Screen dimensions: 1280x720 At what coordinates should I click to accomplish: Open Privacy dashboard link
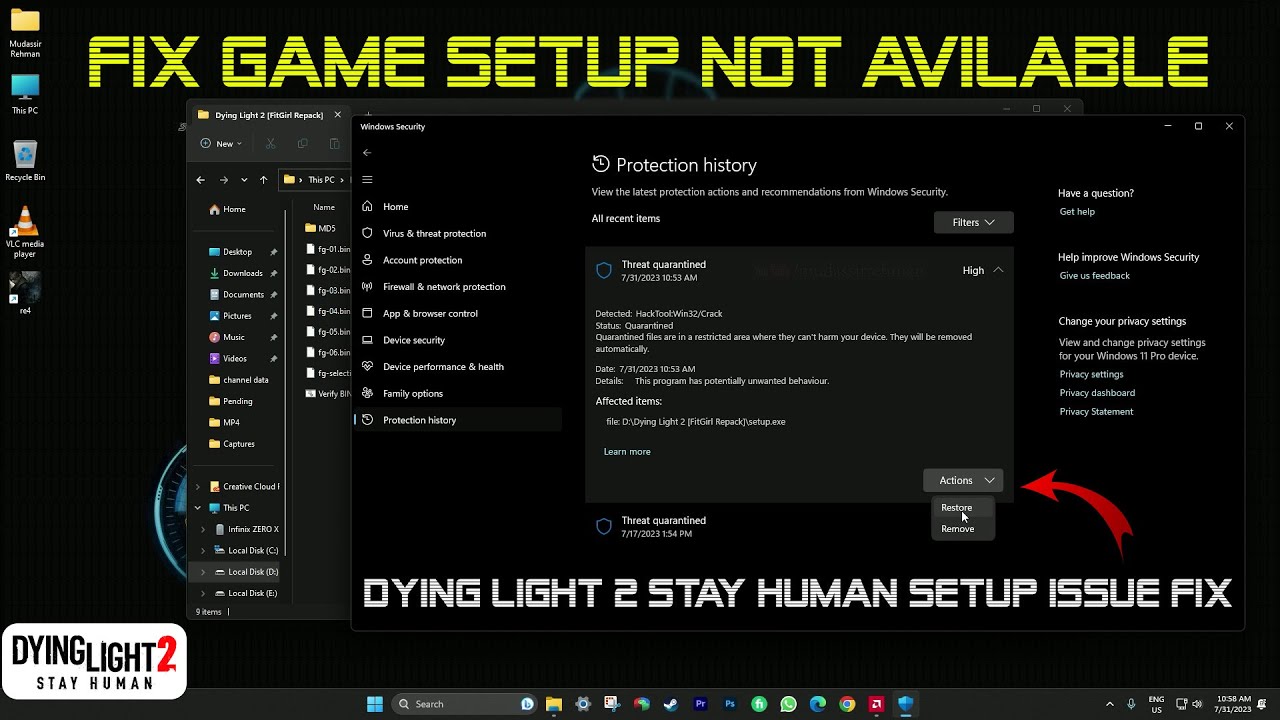[x=1097, y=393]
